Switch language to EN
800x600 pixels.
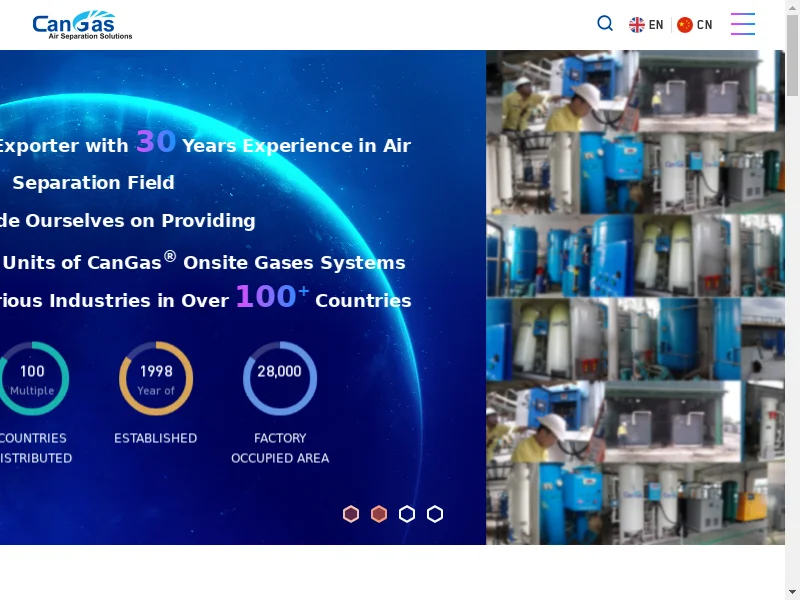[656, 24]
